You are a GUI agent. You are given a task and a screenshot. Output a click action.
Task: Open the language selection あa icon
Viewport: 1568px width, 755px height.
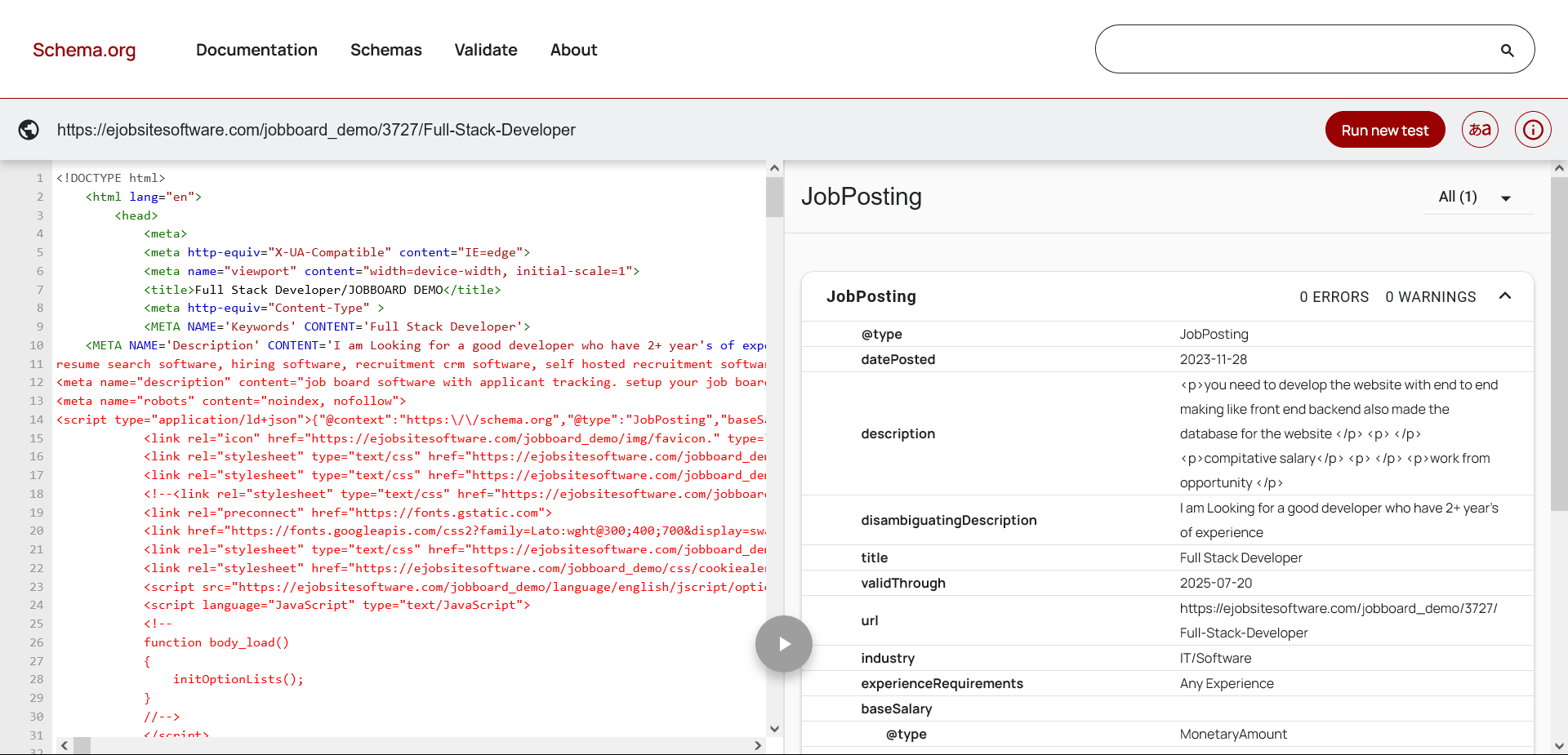coord(1479,129)
